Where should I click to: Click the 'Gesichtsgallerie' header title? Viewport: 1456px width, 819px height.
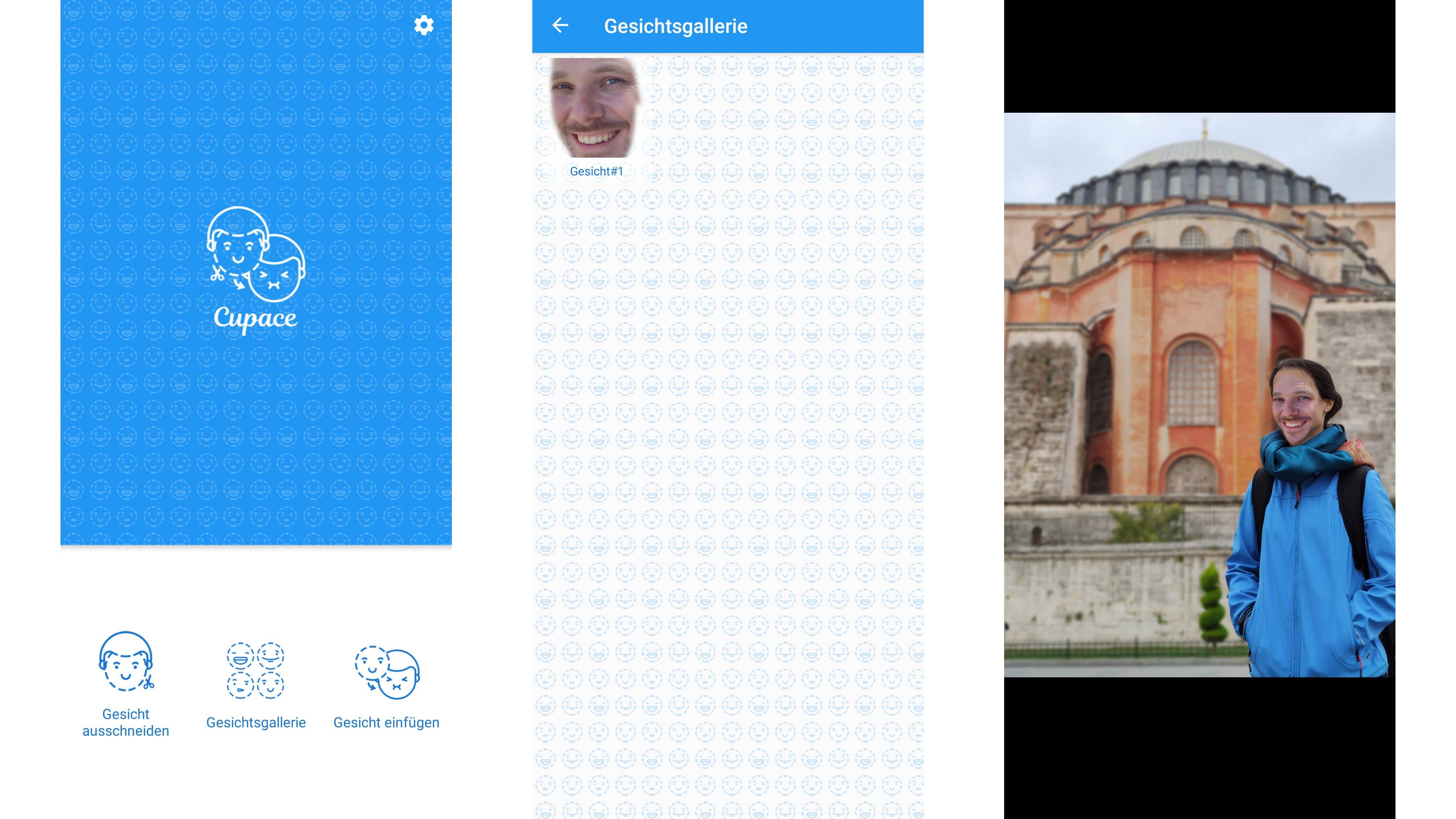pyautogui.click(x=675, y=26)
